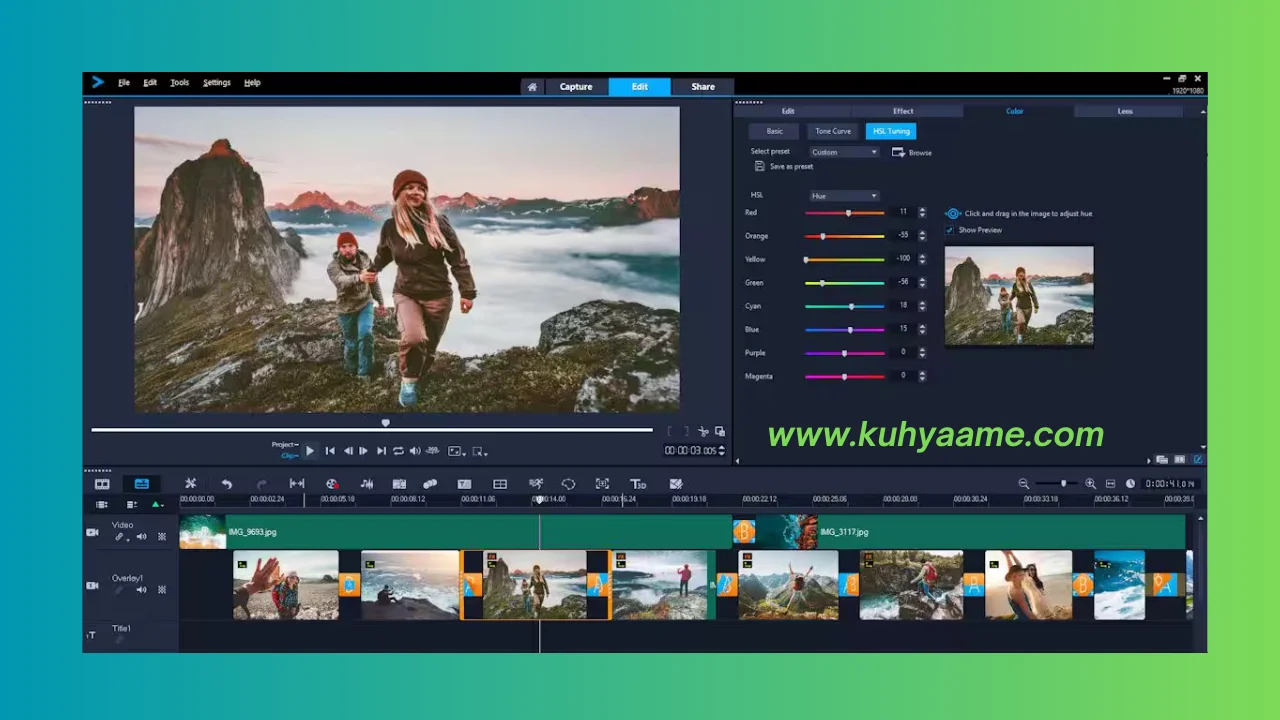
Task: Open the Sound Mixer icon
Action: coord(366,484)
